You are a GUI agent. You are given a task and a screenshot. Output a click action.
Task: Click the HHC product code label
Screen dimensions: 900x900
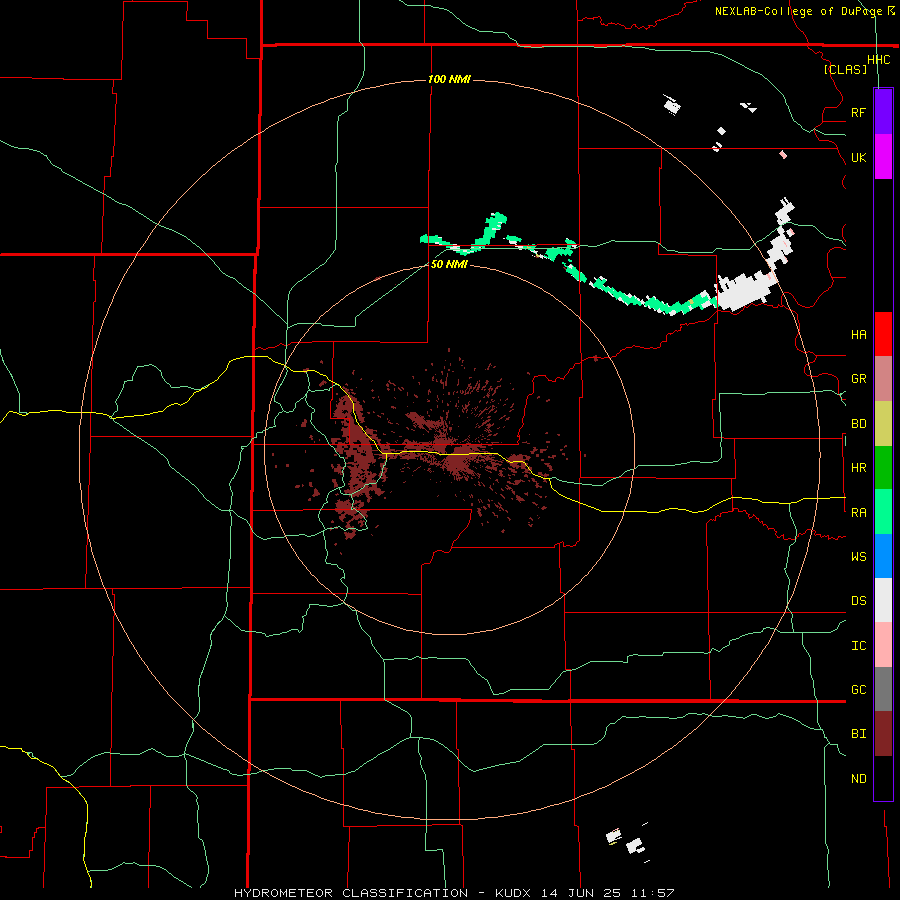(x=879, y=60)
